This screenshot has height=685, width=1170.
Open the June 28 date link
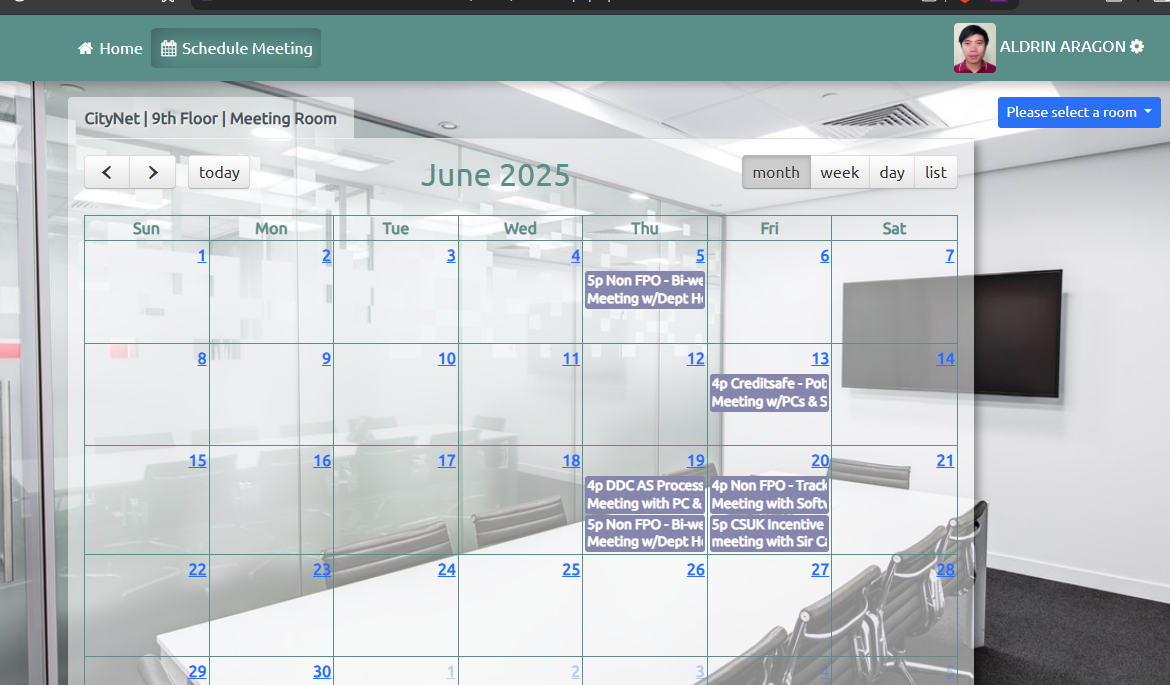pos(947,570)
